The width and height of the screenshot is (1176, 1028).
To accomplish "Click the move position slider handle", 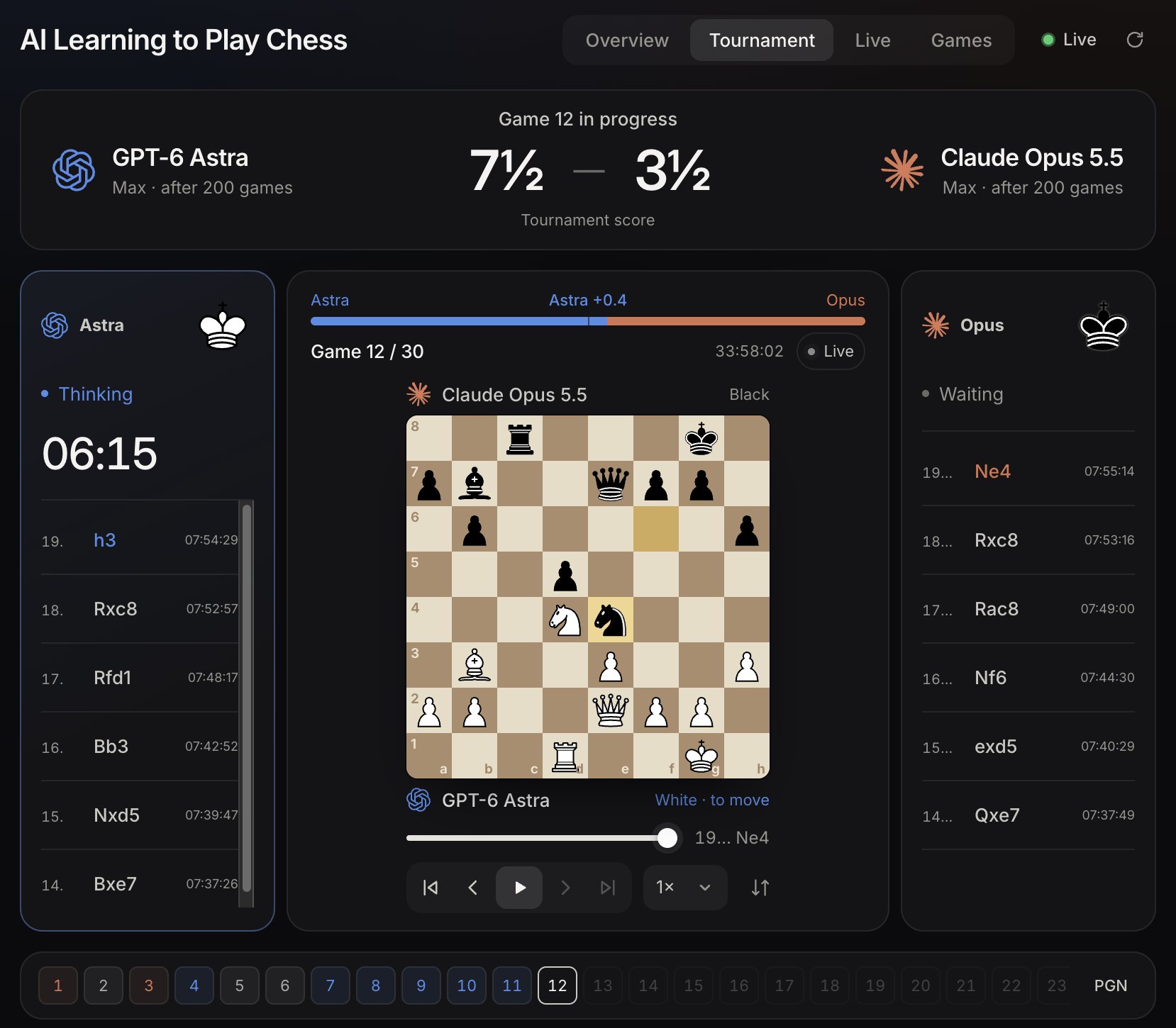I will (x=667, y=838).
